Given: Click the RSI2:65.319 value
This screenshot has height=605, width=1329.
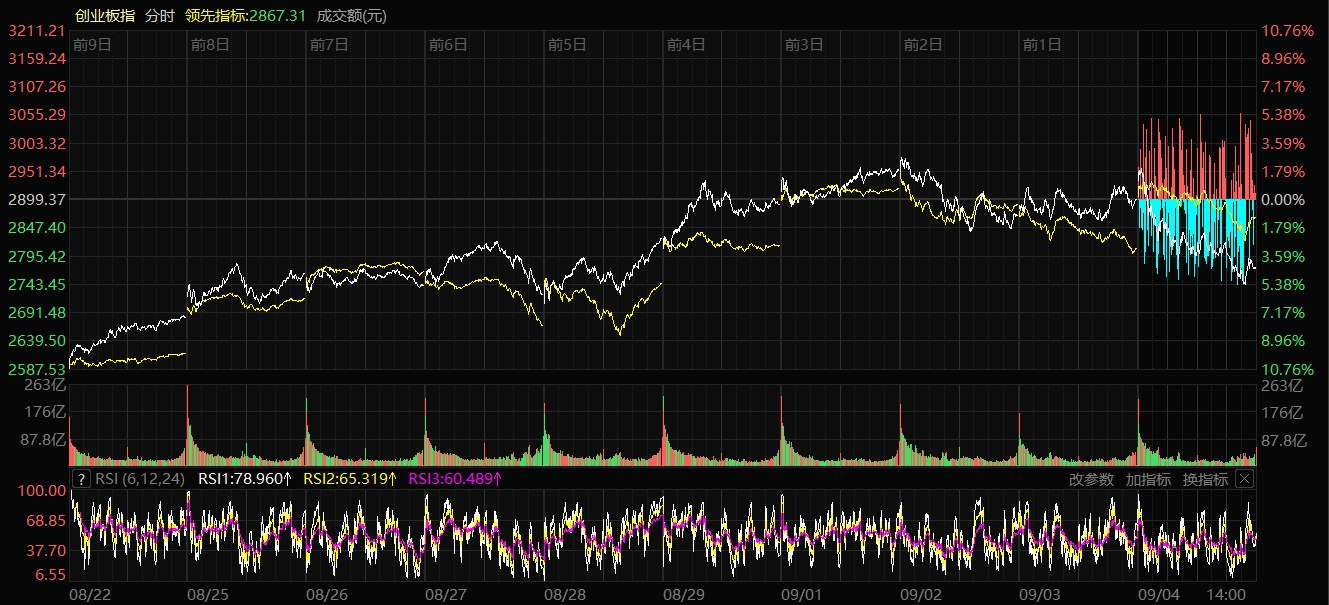Looking at the screenshot, I should coord(350,479).
